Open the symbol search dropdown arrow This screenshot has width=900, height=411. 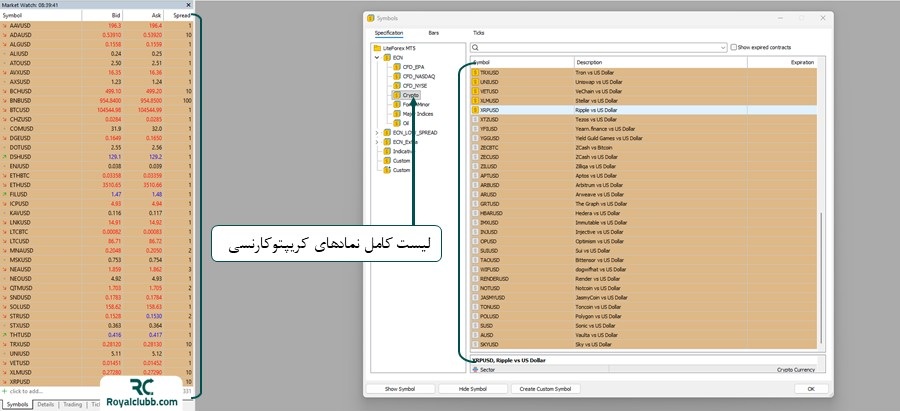tap(722, 47)
